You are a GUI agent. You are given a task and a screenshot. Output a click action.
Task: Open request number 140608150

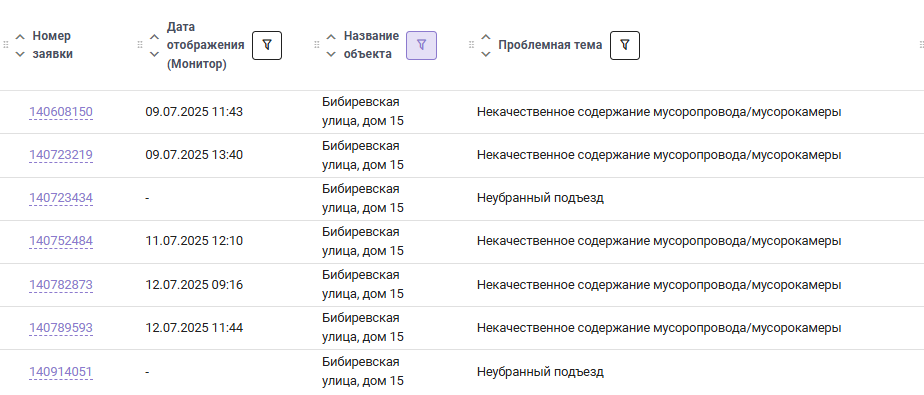61,112
